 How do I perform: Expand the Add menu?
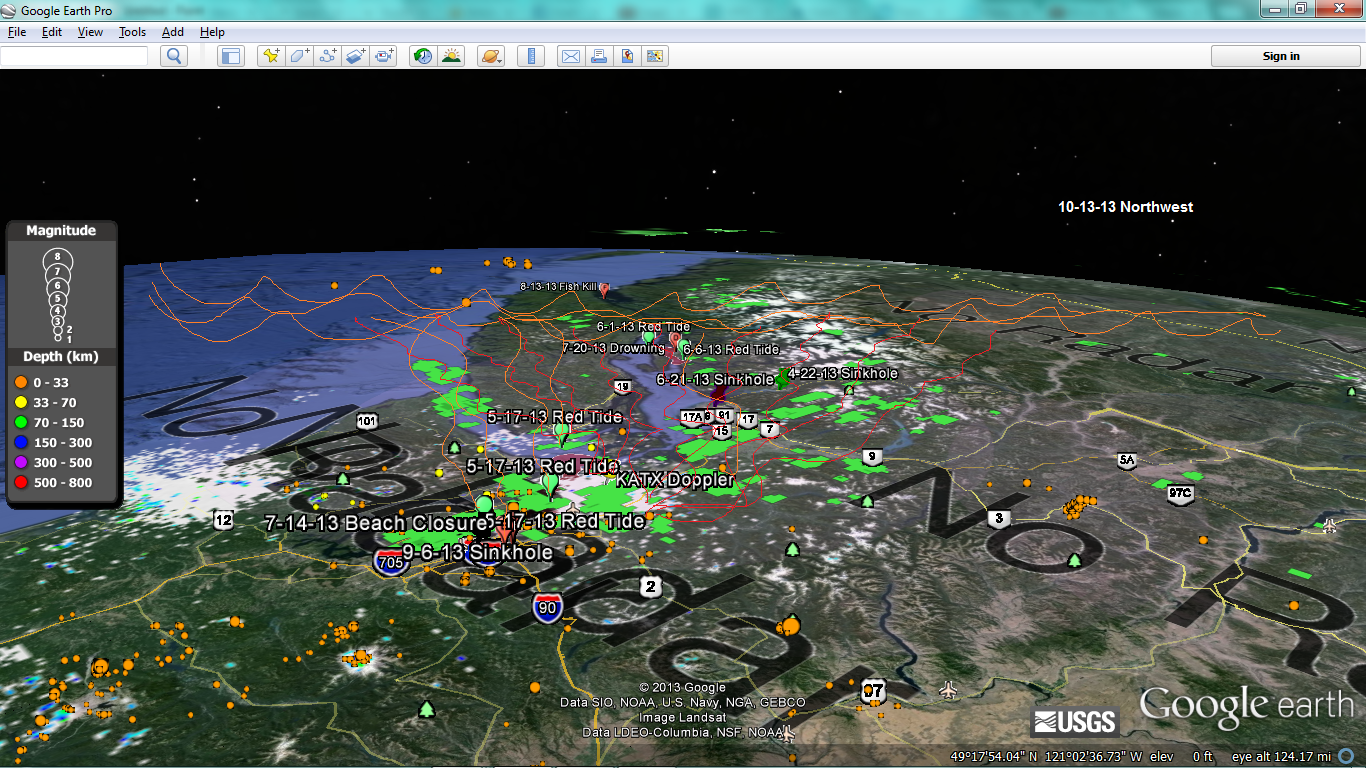(x=173, y=32)
